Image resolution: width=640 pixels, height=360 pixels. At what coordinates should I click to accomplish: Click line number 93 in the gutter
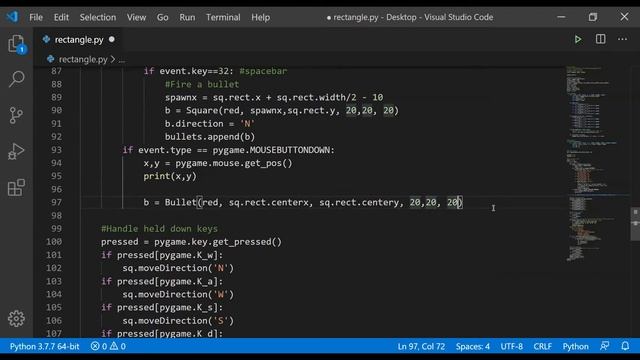click(x=56, y=150)
